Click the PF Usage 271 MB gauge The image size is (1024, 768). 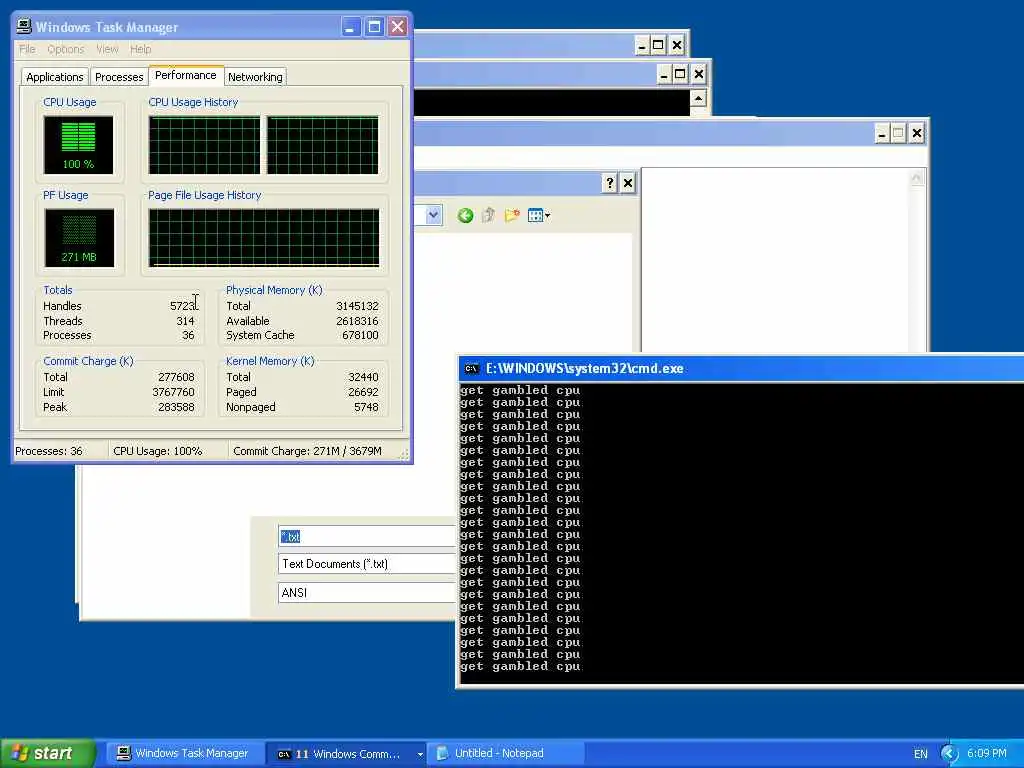(79, 238)
